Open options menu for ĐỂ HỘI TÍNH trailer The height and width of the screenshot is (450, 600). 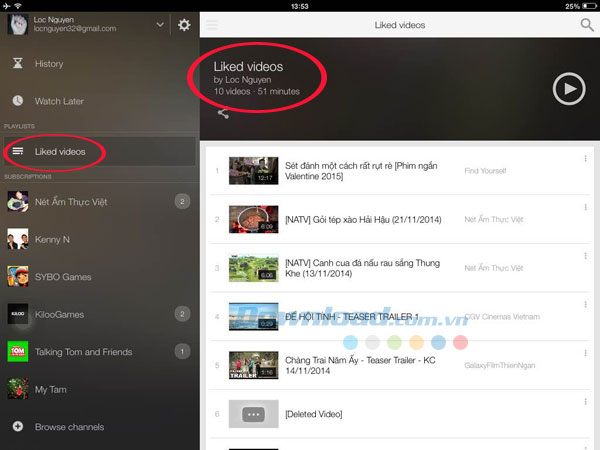[x=585, y=304]
